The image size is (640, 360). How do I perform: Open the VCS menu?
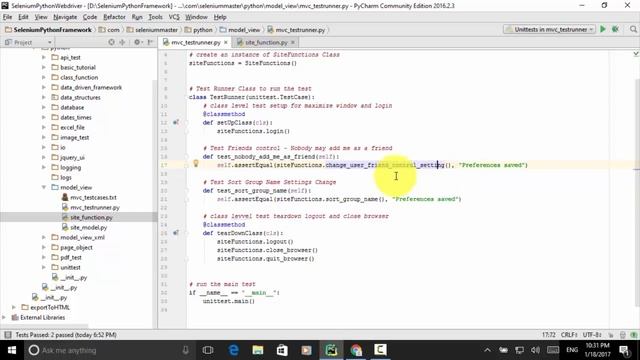[174, 17]
